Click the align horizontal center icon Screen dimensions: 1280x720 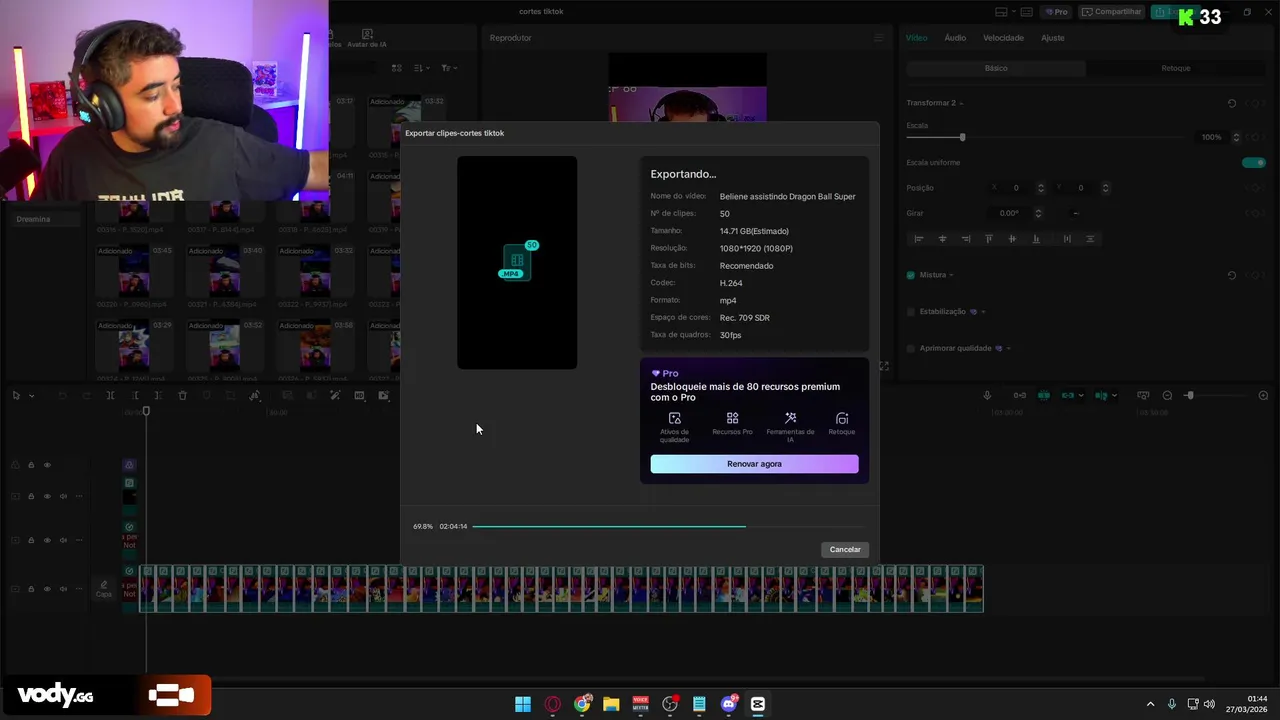coord(943,239)
